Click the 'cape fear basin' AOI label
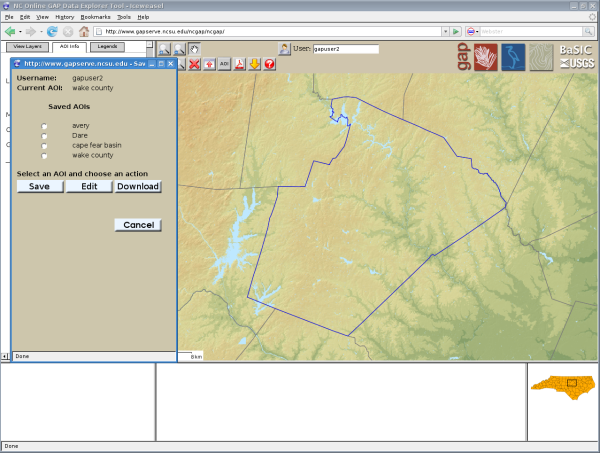This screenshot has height=453, width=600. coord(97,145)
